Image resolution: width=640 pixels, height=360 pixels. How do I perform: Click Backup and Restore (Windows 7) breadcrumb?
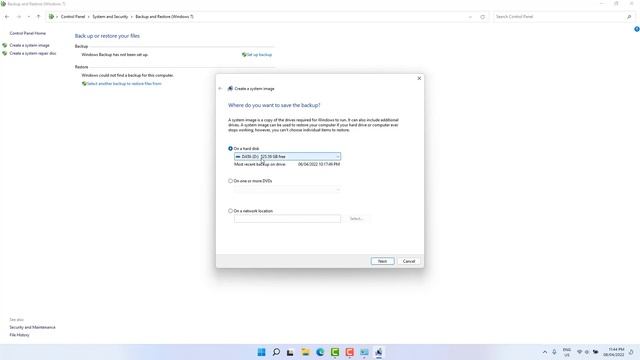coord(164,17)
